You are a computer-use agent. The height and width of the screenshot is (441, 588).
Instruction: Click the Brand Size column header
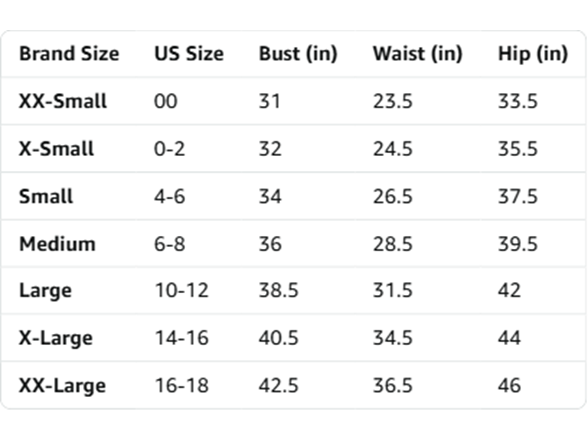69,54
